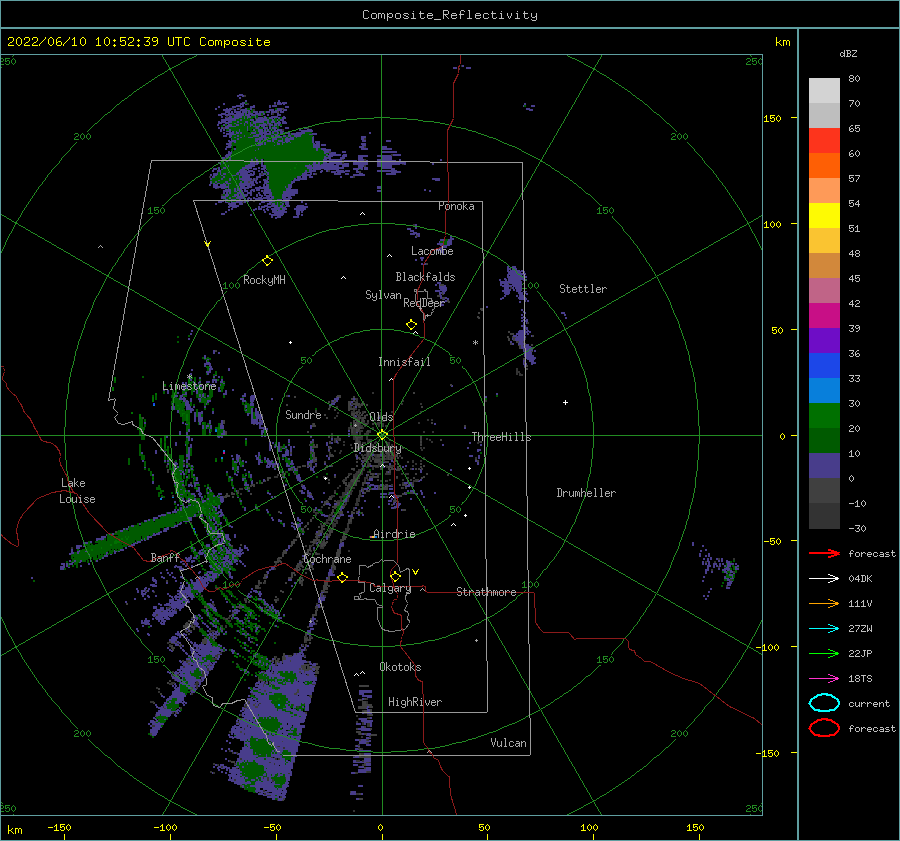Screen dimensions: 900x841
Task: Click the Blackfalds label
Action: tap(425, 277)
